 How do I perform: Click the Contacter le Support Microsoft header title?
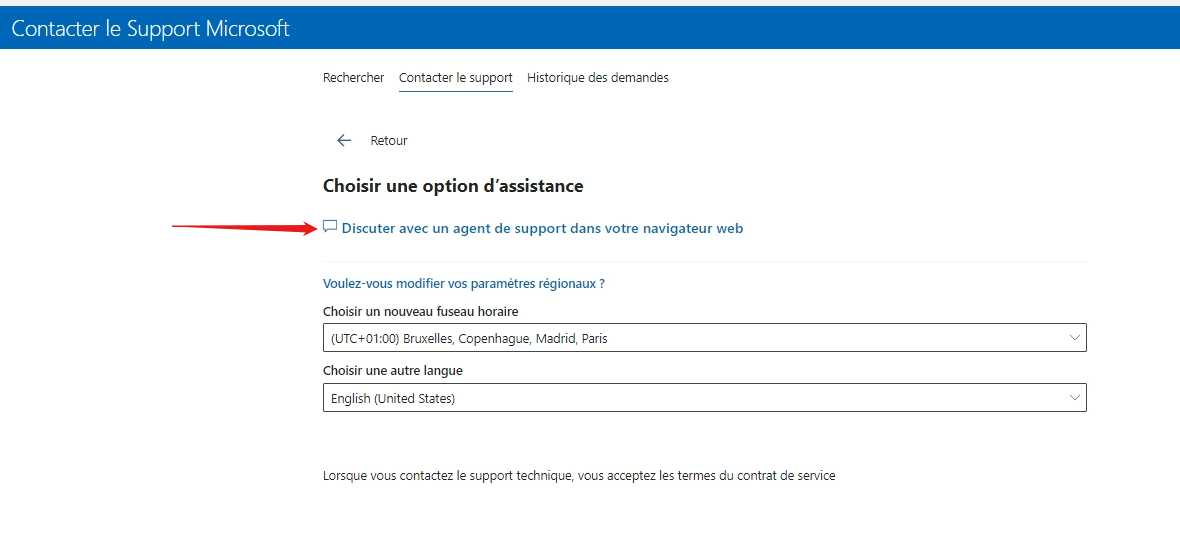(151, 29)
